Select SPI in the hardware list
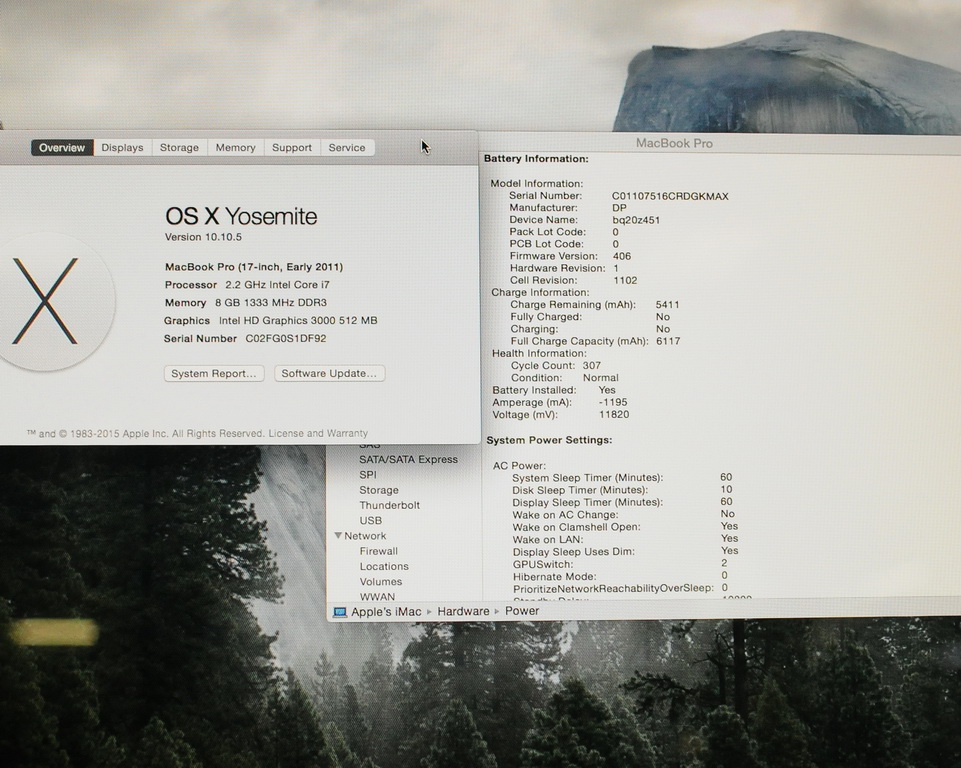The height and width of the screenshot is (768, 961). coord(368,474)
